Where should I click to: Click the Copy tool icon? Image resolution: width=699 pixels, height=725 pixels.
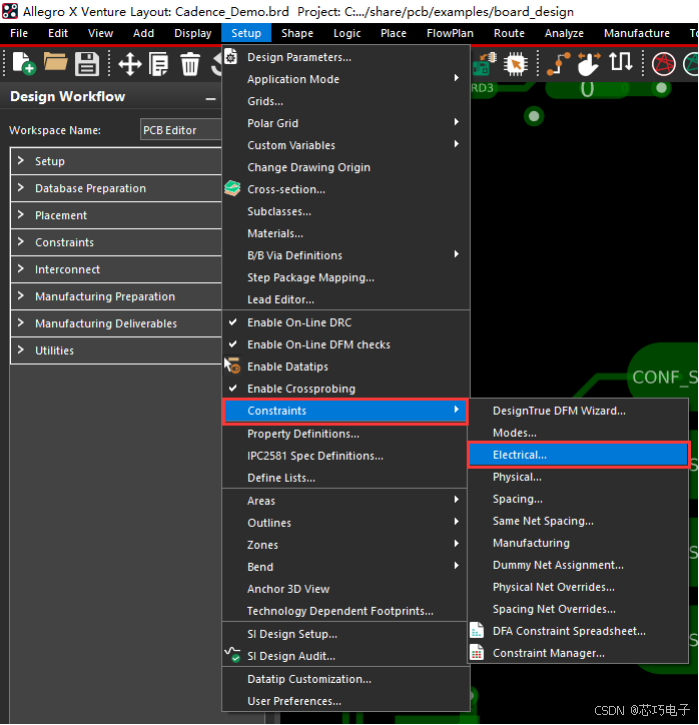[x=159, y=64]
